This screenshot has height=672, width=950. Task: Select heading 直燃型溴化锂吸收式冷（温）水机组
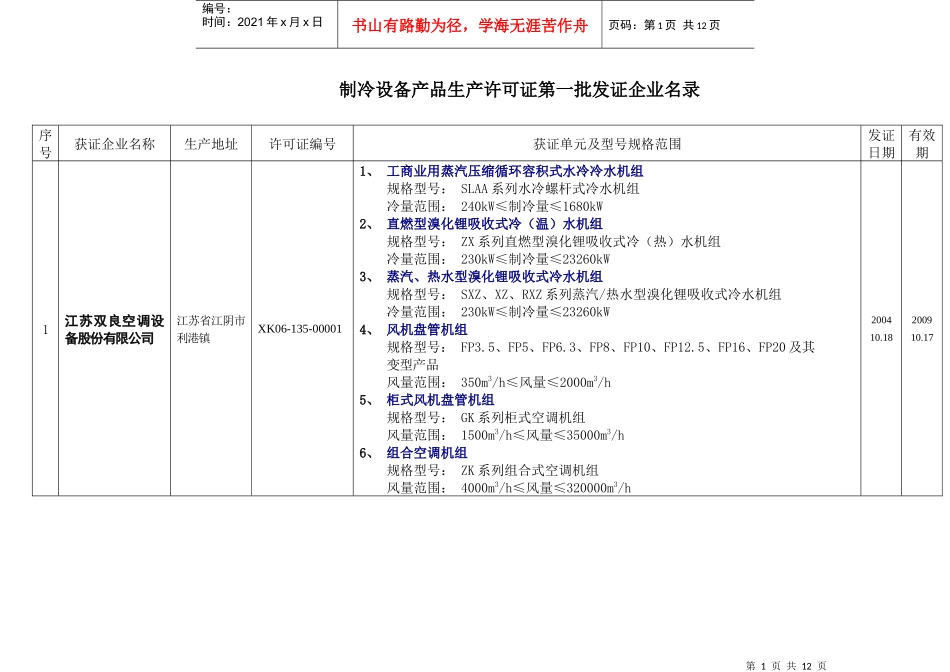pyautogui.click(x=494, y=224)
